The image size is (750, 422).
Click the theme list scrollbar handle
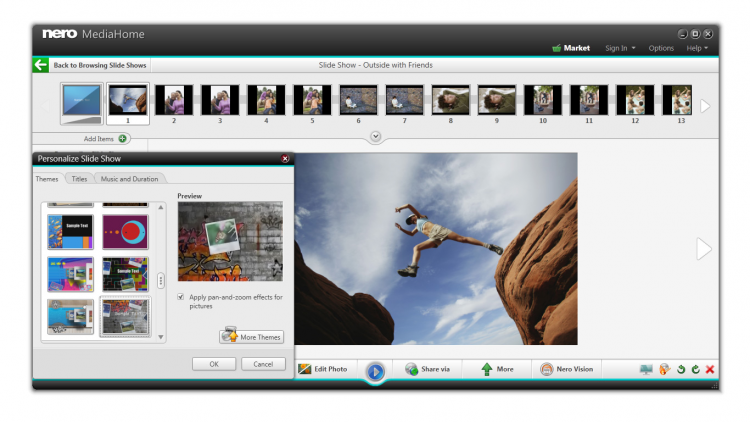coord(161,280)
